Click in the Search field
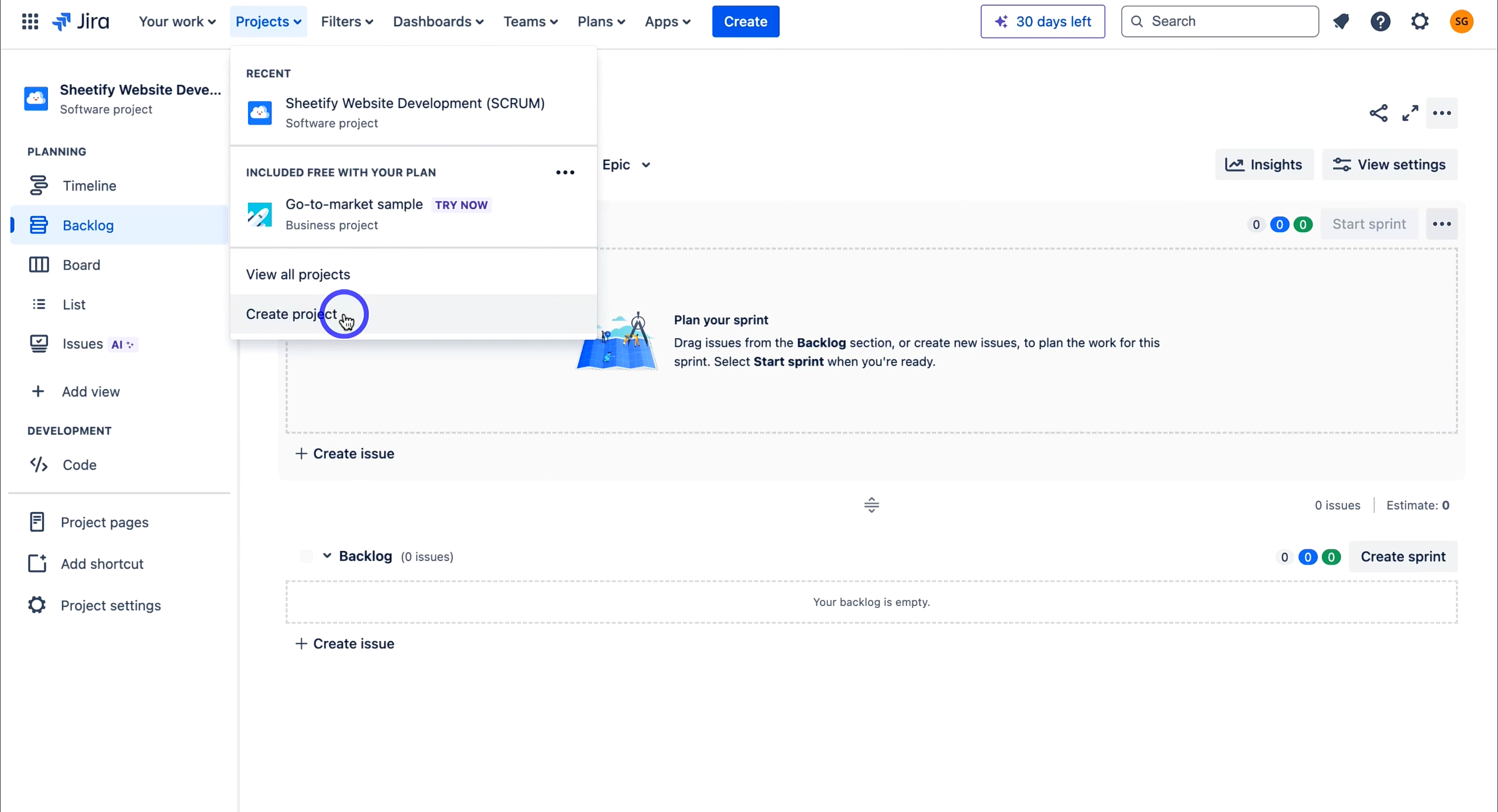1498x812 pixels. [1219, 22]
